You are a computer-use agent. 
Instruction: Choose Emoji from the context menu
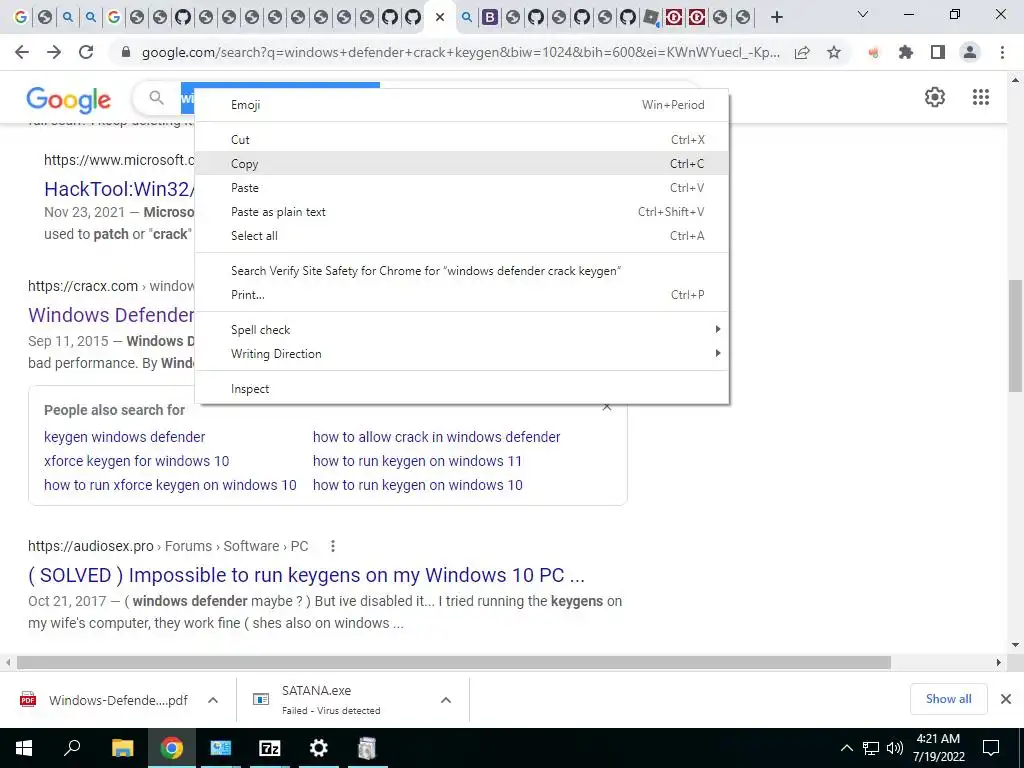click(x=462, y=104)
